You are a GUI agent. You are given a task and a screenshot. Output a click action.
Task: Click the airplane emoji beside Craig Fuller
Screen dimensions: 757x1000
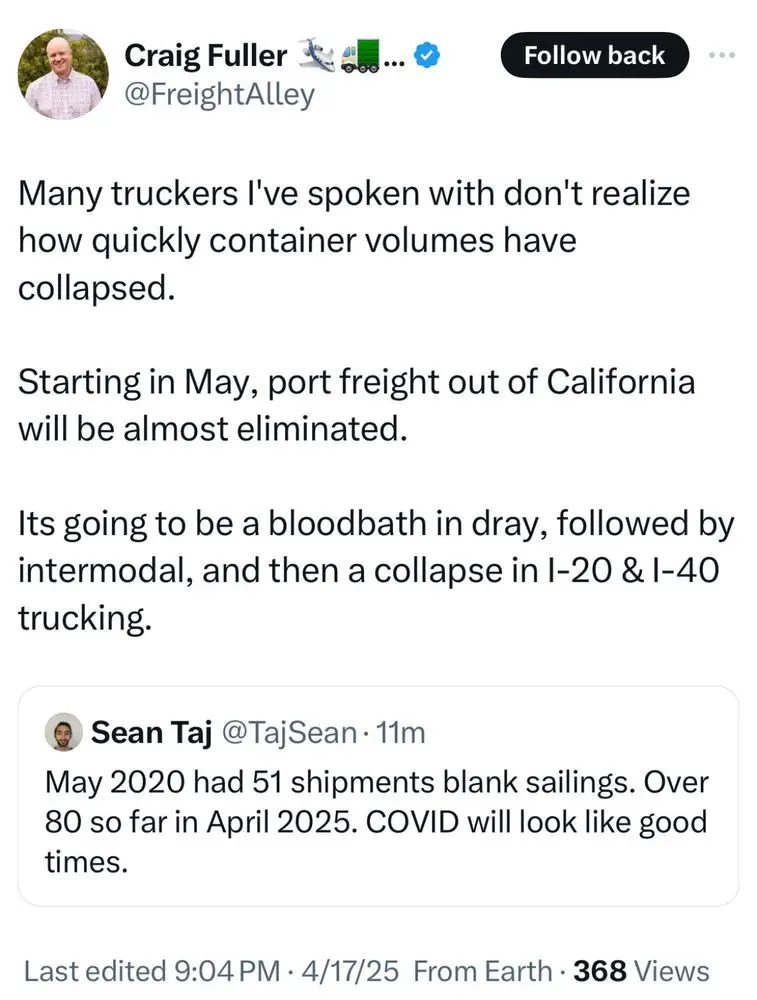pos(314,57)
